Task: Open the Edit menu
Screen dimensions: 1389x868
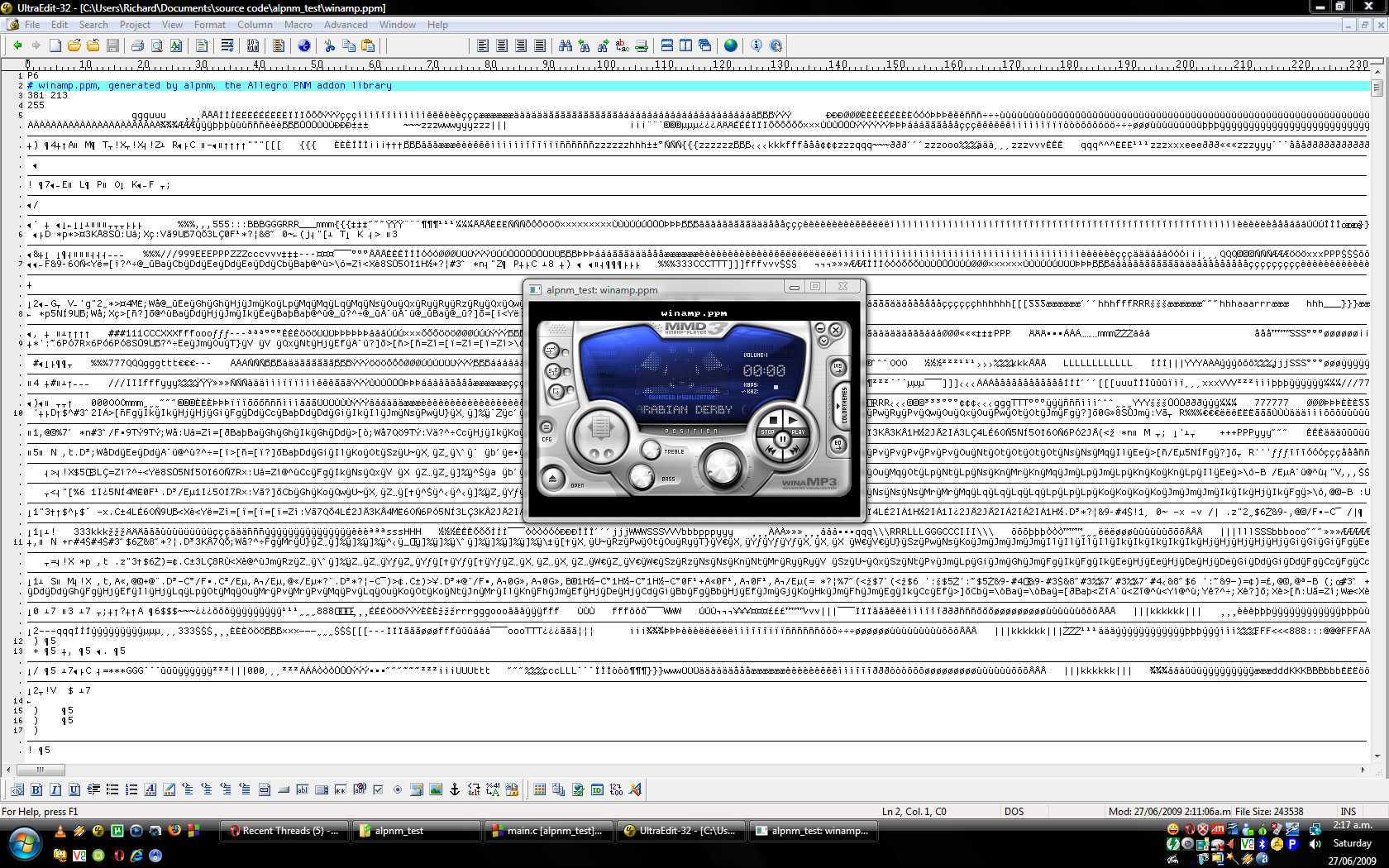Action: [60, 25]
